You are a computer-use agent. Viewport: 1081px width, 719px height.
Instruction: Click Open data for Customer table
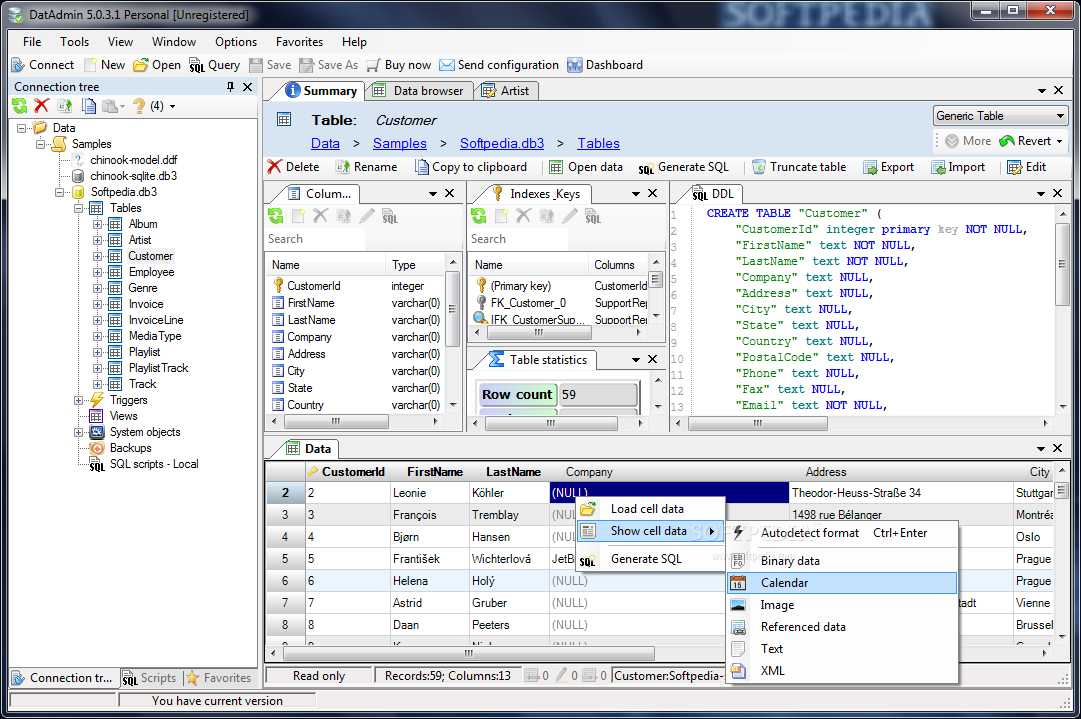click(586, 167)
